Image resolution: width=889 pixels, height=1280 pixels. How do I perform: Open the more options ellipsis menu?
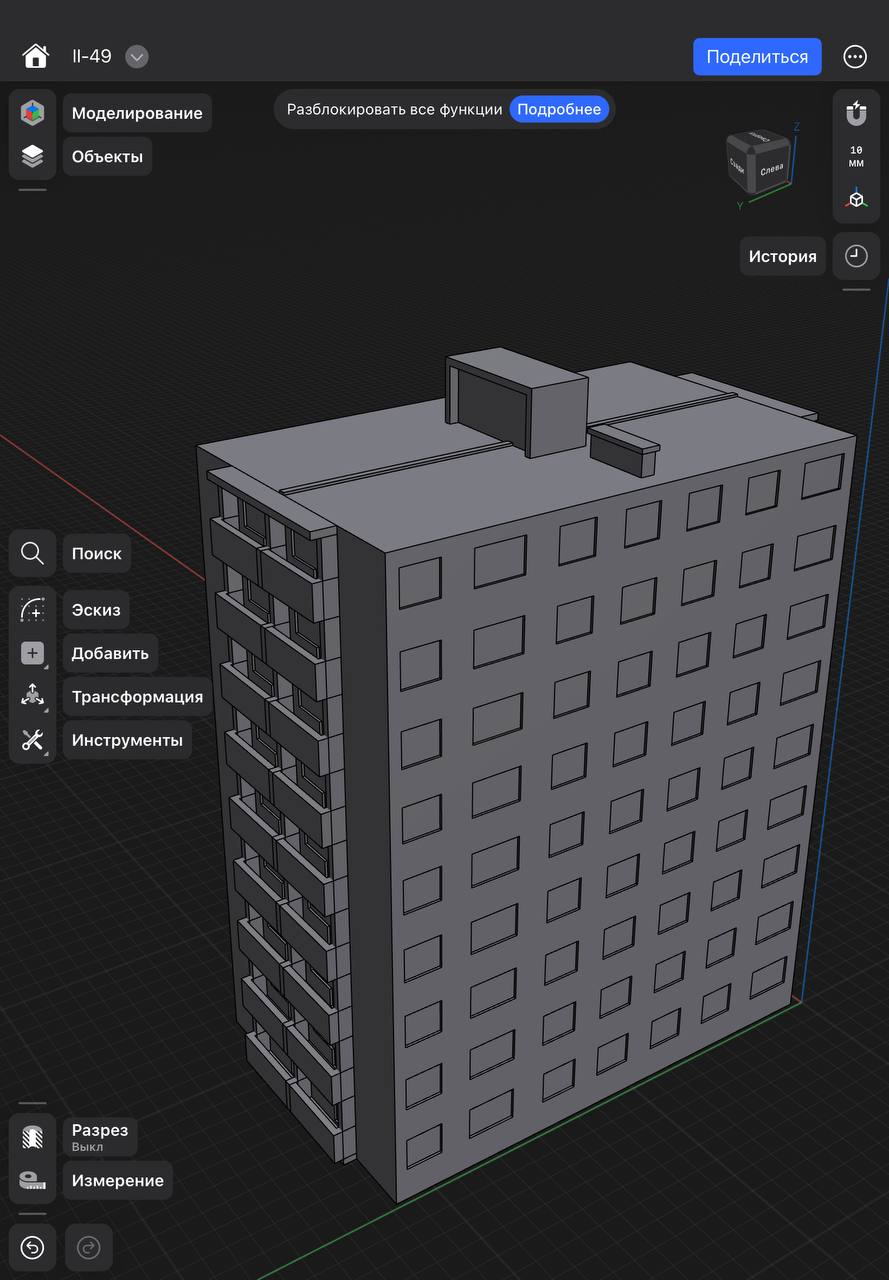point(855,57)
